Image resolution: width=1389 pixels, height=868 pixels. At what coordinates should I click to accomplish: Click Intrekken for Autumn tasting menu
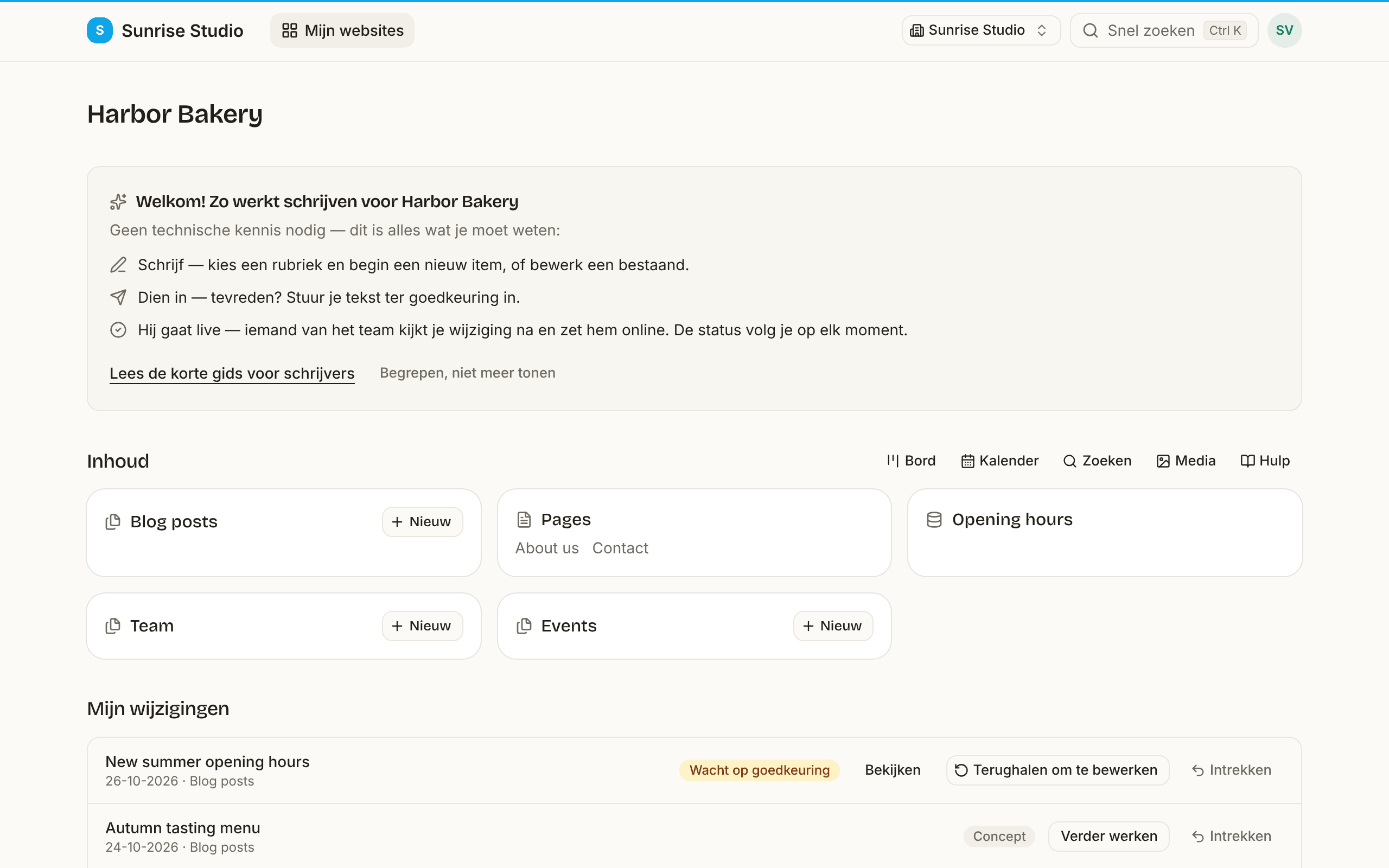[1231, 837]
